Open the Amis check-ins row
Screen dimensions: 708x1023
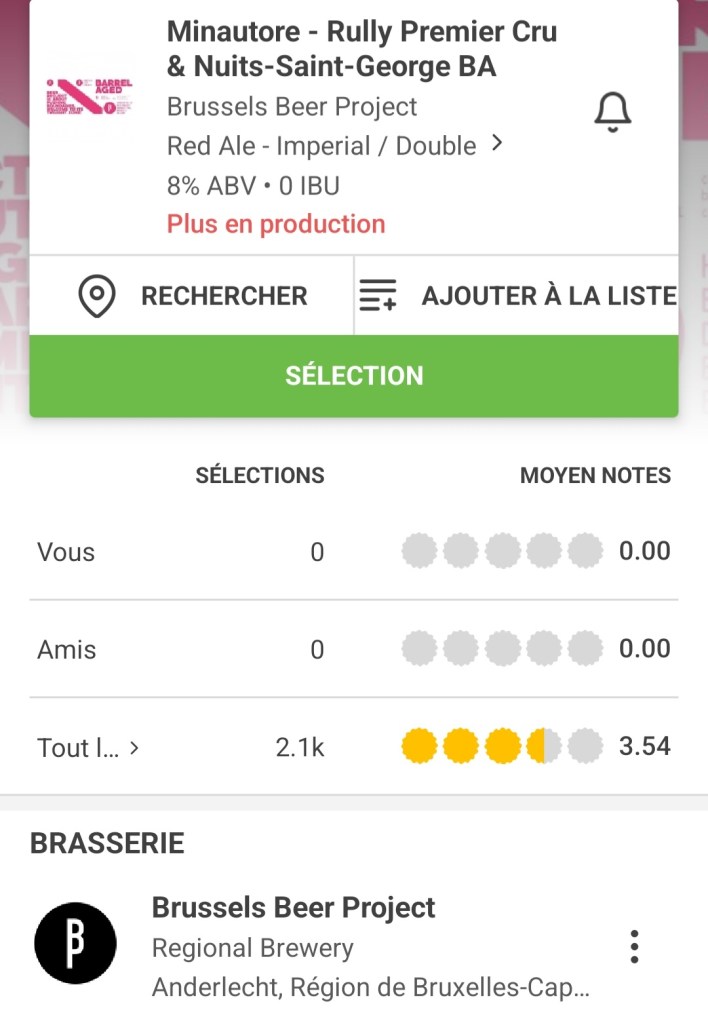pyautogui.click(x=67, y=650)
